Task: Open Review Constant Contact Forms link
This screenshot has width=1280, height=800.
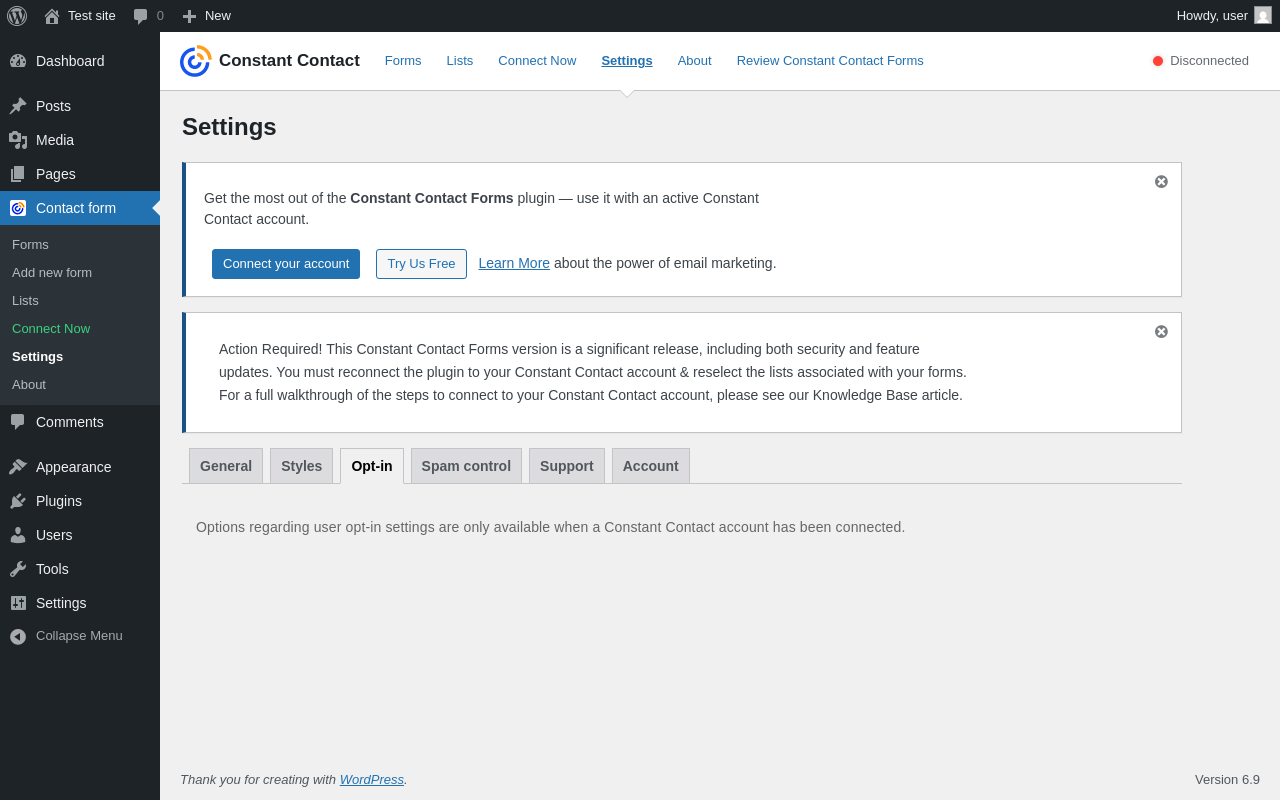Action: click(830, 61)
